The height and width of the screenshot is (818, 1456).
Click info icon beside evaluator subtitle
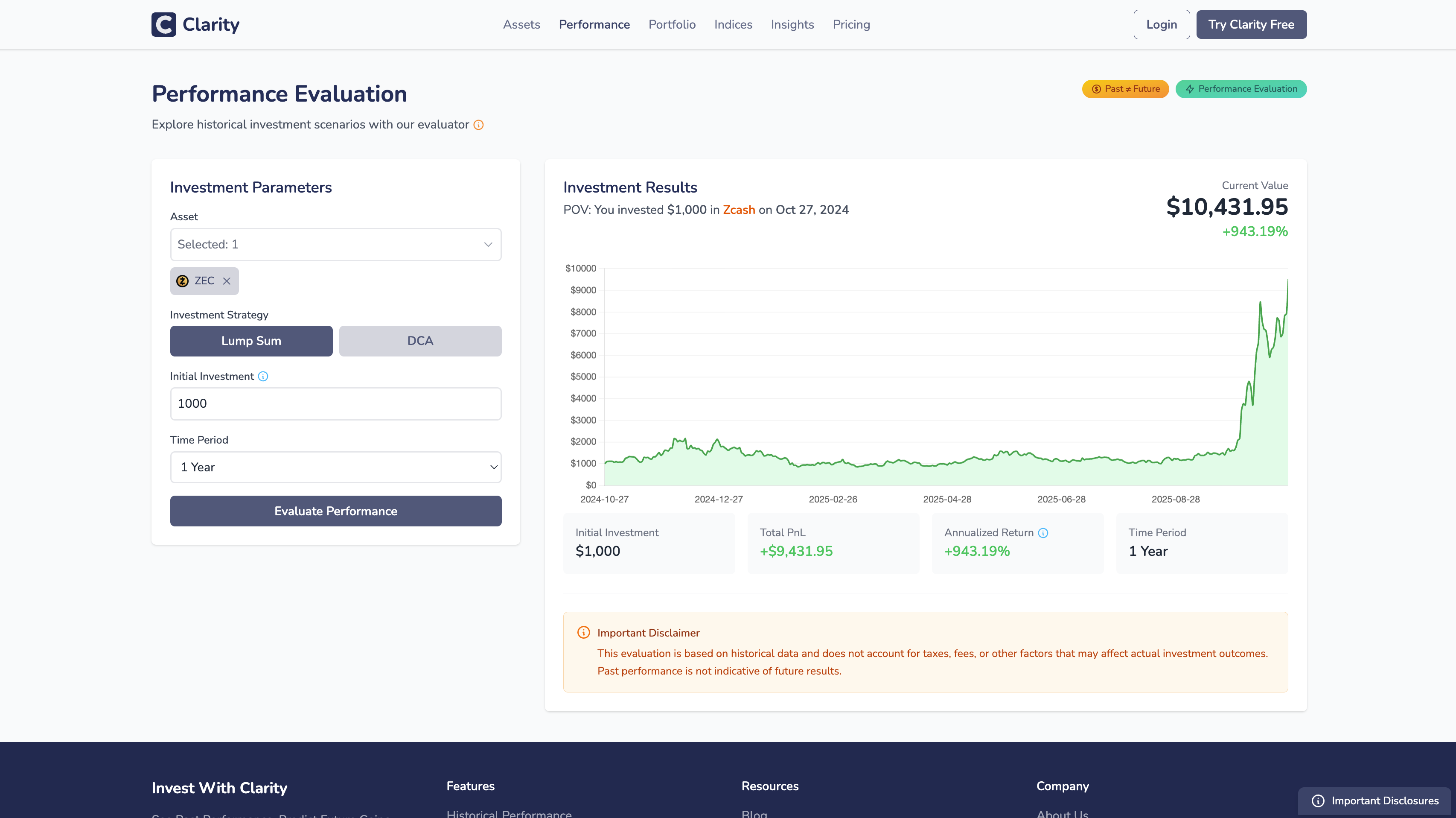(x=478, y=125)
